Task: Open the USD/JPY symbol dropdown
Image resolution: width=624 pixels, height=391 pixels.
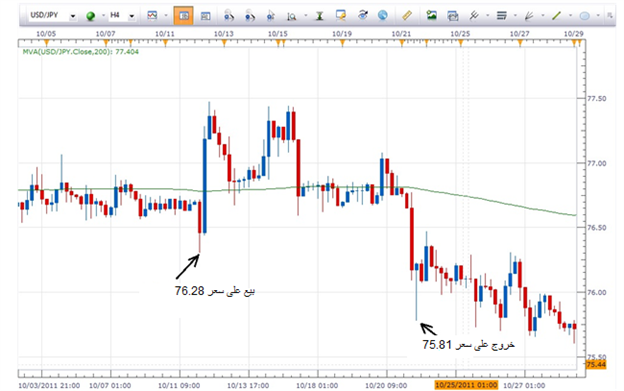Action: click(x=73, y=16)
